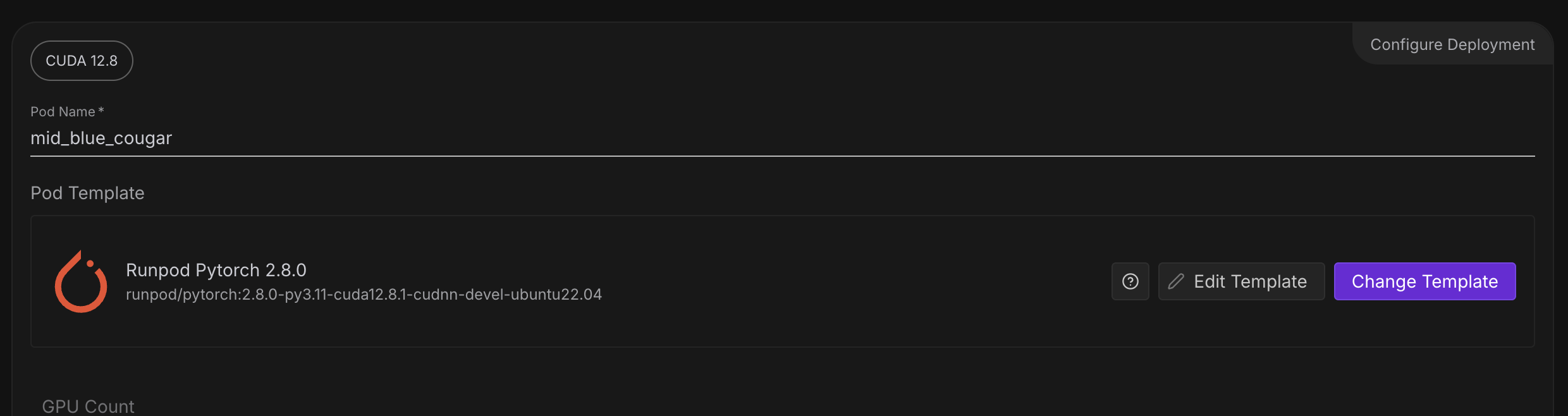Click the purple Change Template button

1424,281
